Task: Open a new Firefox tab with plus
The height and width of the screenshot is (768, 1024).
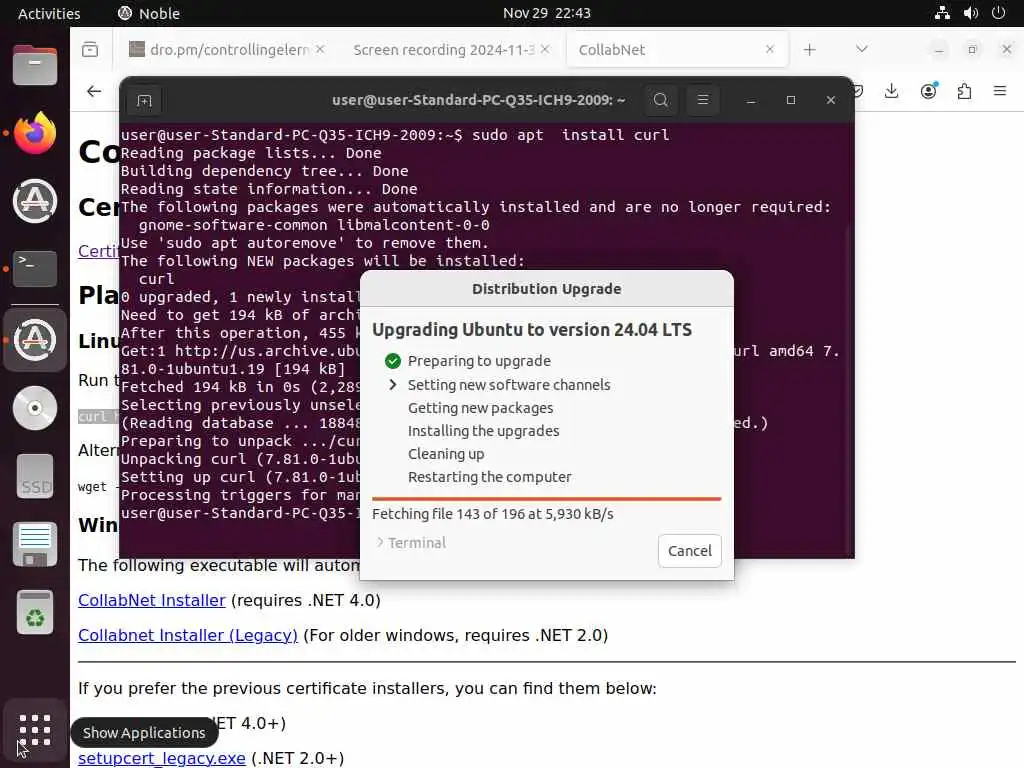Action: tap(809, 50)
